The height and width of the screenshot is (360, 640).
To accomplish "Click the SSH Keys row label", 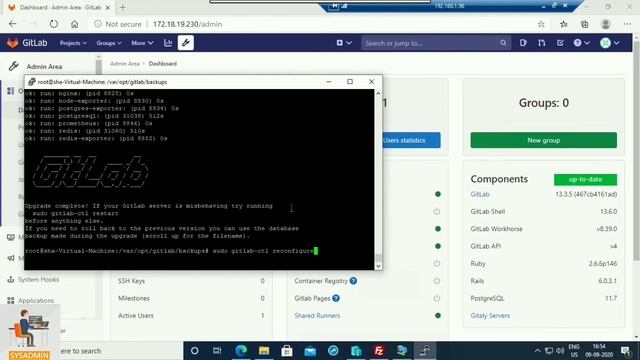I will pyautogui.click(x=131, y=281).
